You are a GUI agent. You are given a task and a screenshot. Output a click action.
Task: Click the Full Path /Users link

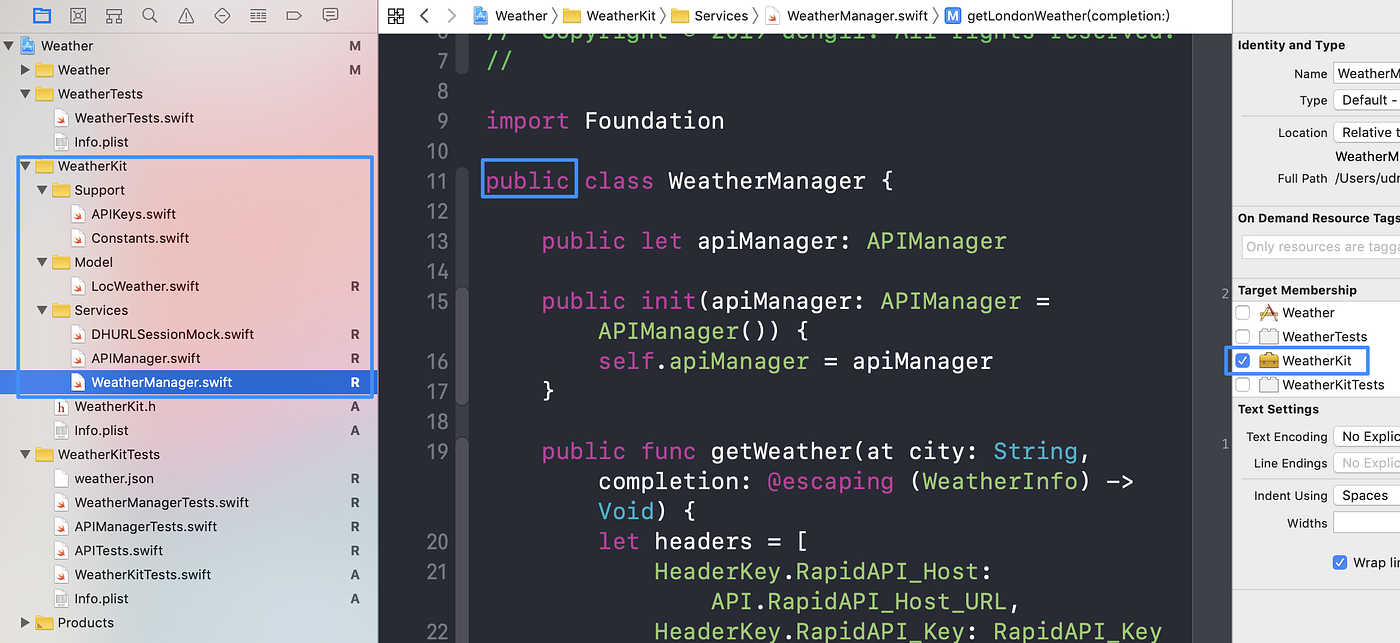(x=1372, y=178)
